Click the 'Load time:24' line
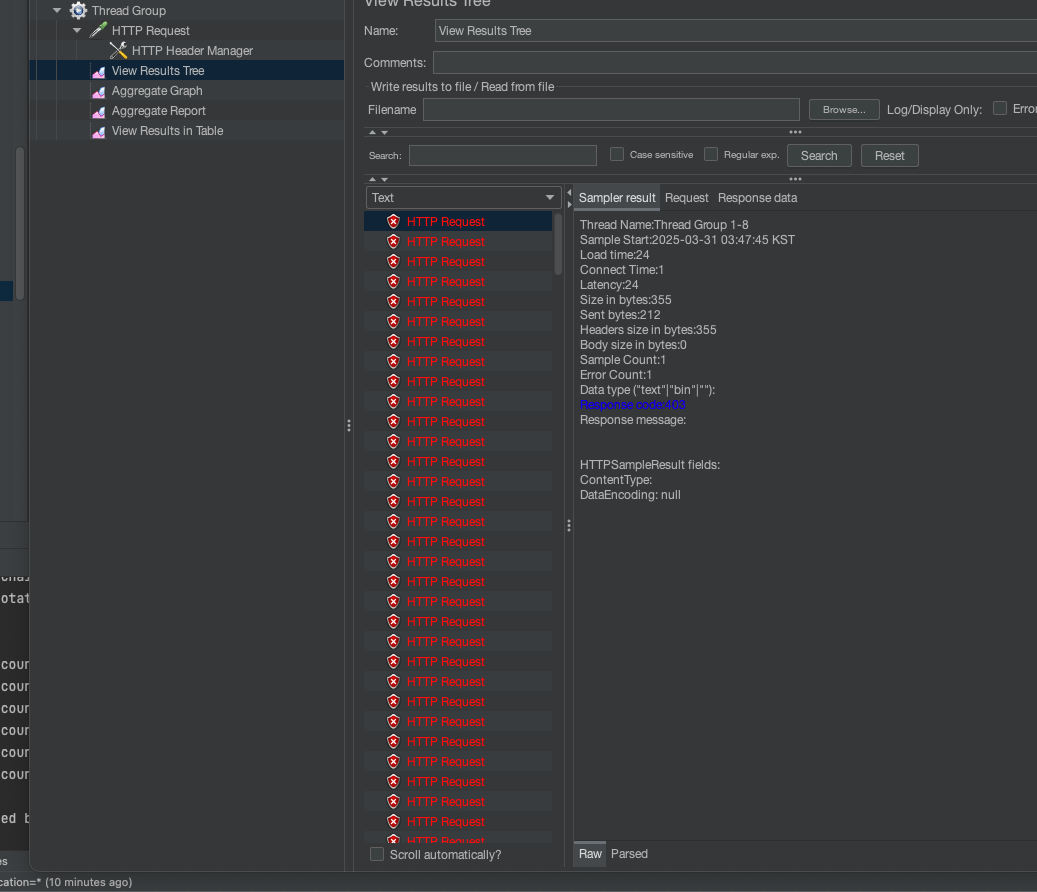Image resolution: width=1037 pixels, height=892 pixels. tap(614, 255)
